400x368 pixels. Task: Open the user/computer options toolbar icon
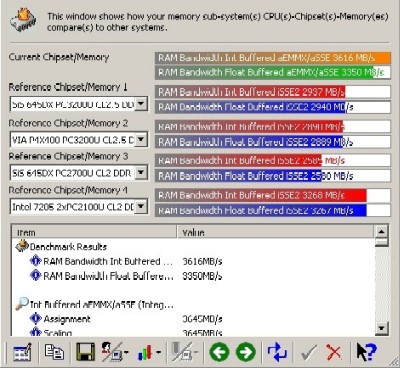pyautogui.click(x=112, y=352)
